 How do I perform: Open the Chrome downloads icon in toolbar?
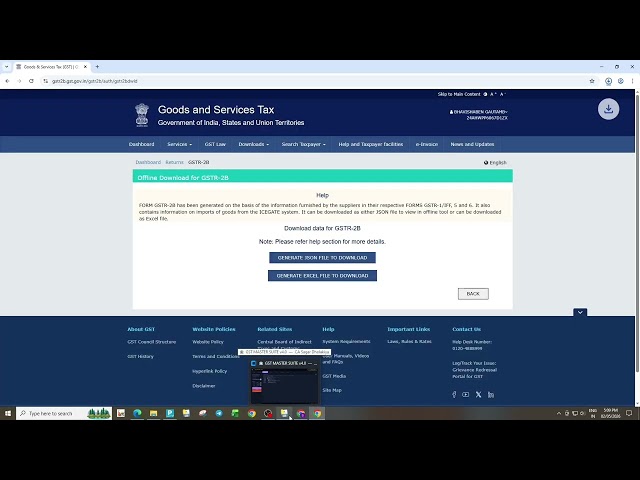pyautogui.click(x=608, y=81)
